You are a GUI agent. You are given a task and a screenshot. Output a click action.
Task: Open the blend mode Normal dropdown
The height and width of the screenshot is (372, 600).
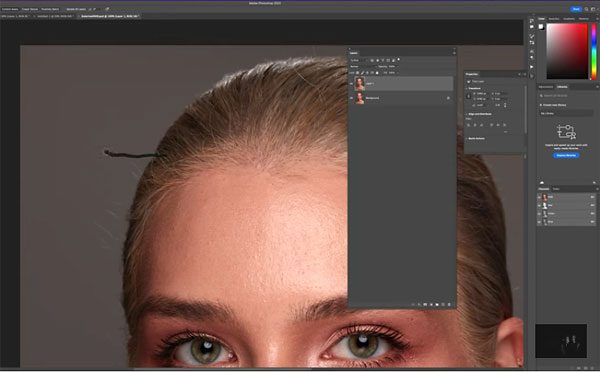pos(364,67)
